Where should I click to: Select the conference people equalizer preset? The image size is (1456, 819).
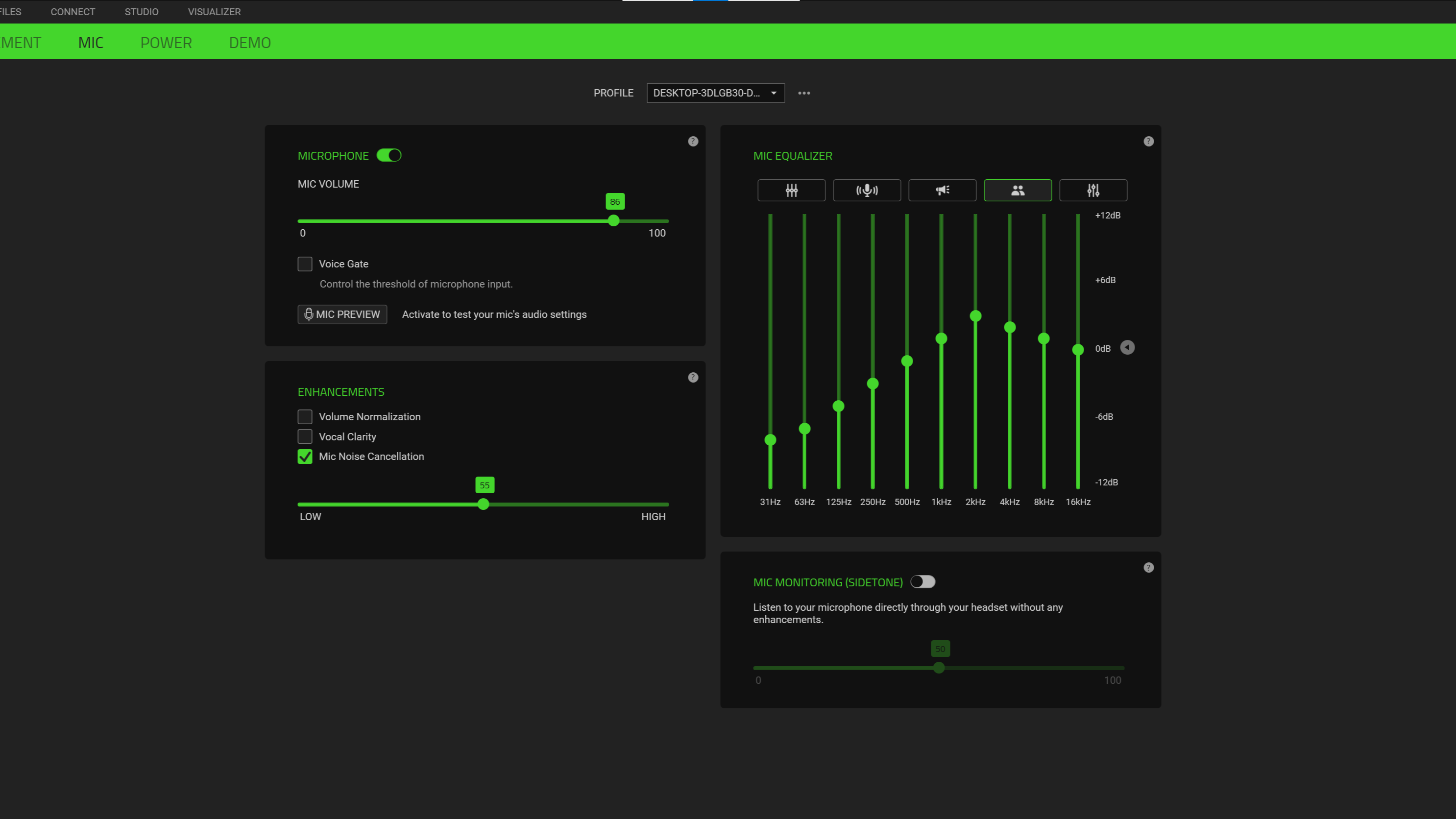pyautogui.click(x=1018, y=191)
